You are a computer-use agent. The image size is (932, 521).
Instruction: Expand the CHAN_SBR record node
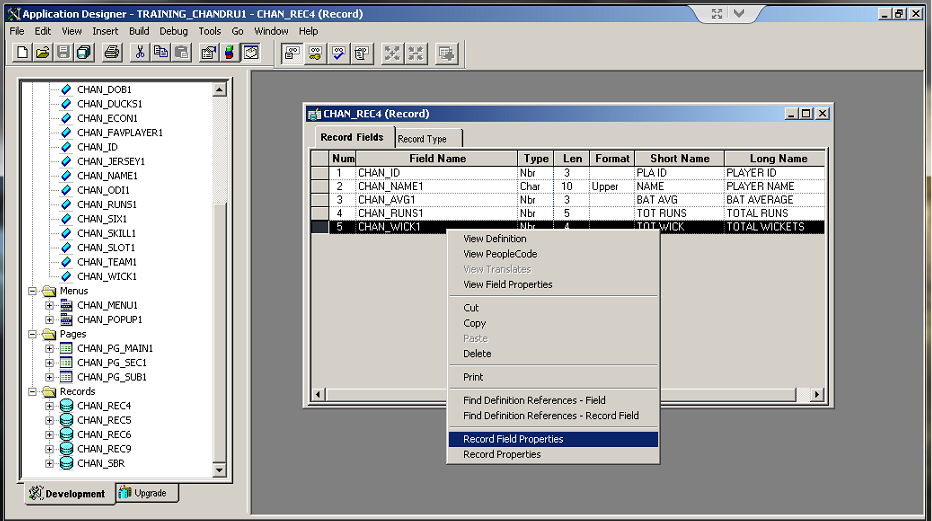49,463
